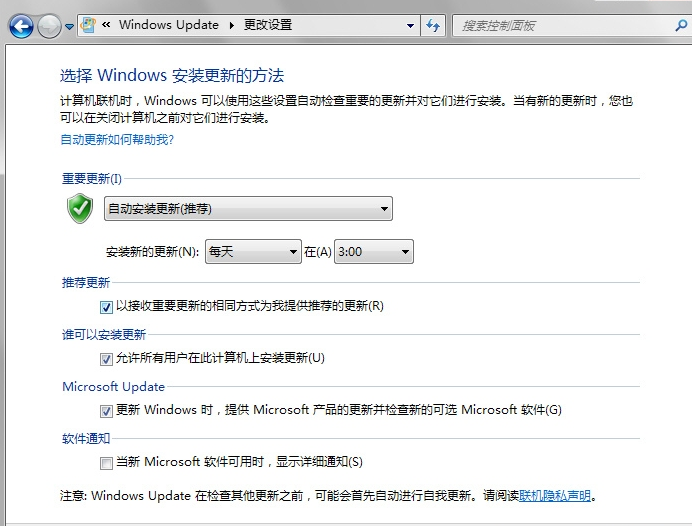This screenshot has height=526, width=692.
Task: Enable 当新 Microsoft 软件可用时显示详细通知 checkbox
Action: point(106,463)
